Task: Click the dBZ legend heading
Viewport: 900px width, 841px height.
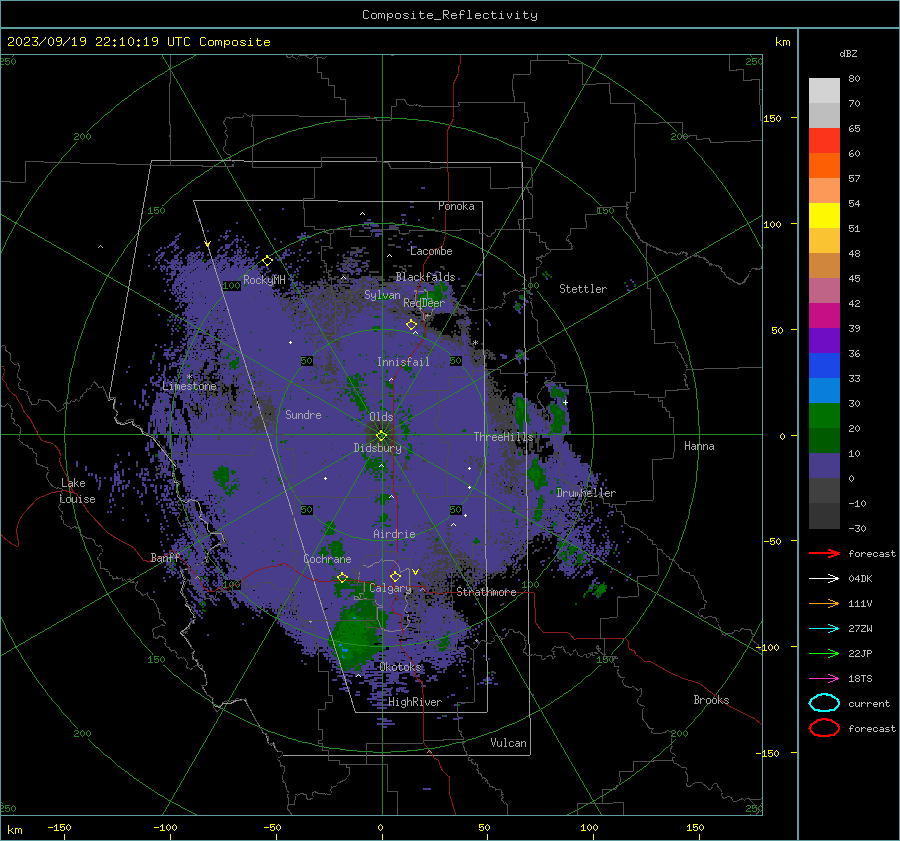Action: [x=848, y=53]
